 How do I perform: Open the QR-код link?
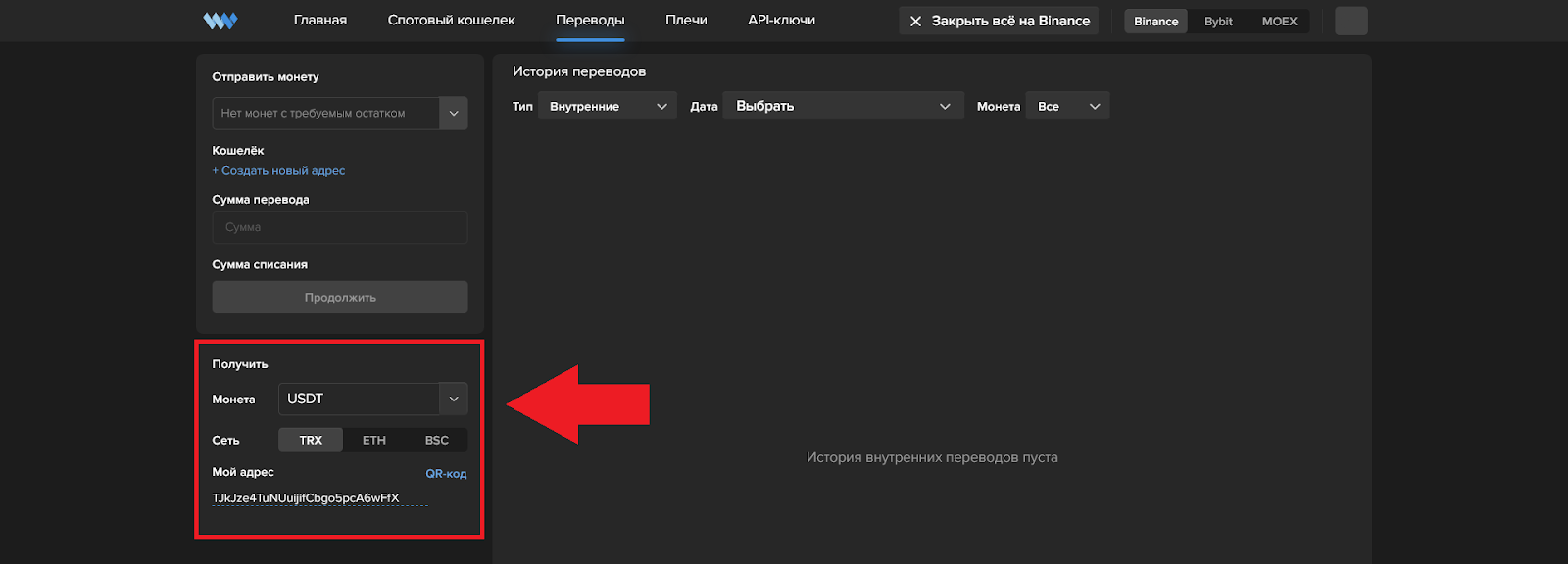(x=446, y=474)
